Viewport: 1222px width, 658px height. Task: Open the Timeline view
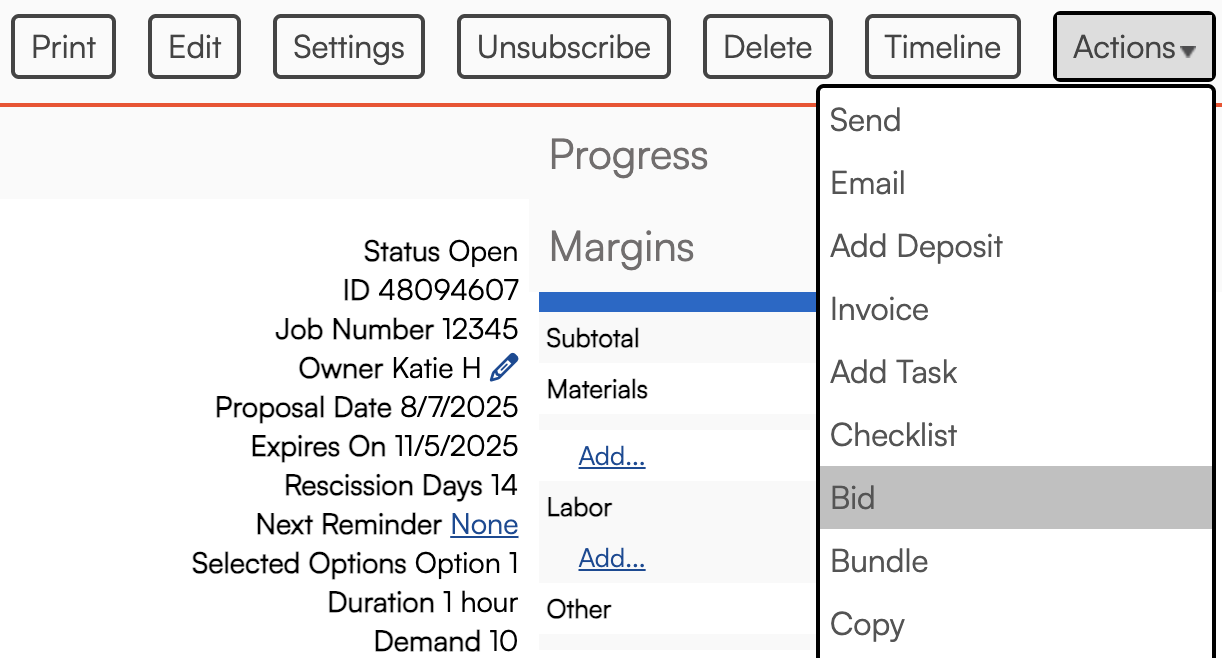pyautogui.click(x=942, y=47)
